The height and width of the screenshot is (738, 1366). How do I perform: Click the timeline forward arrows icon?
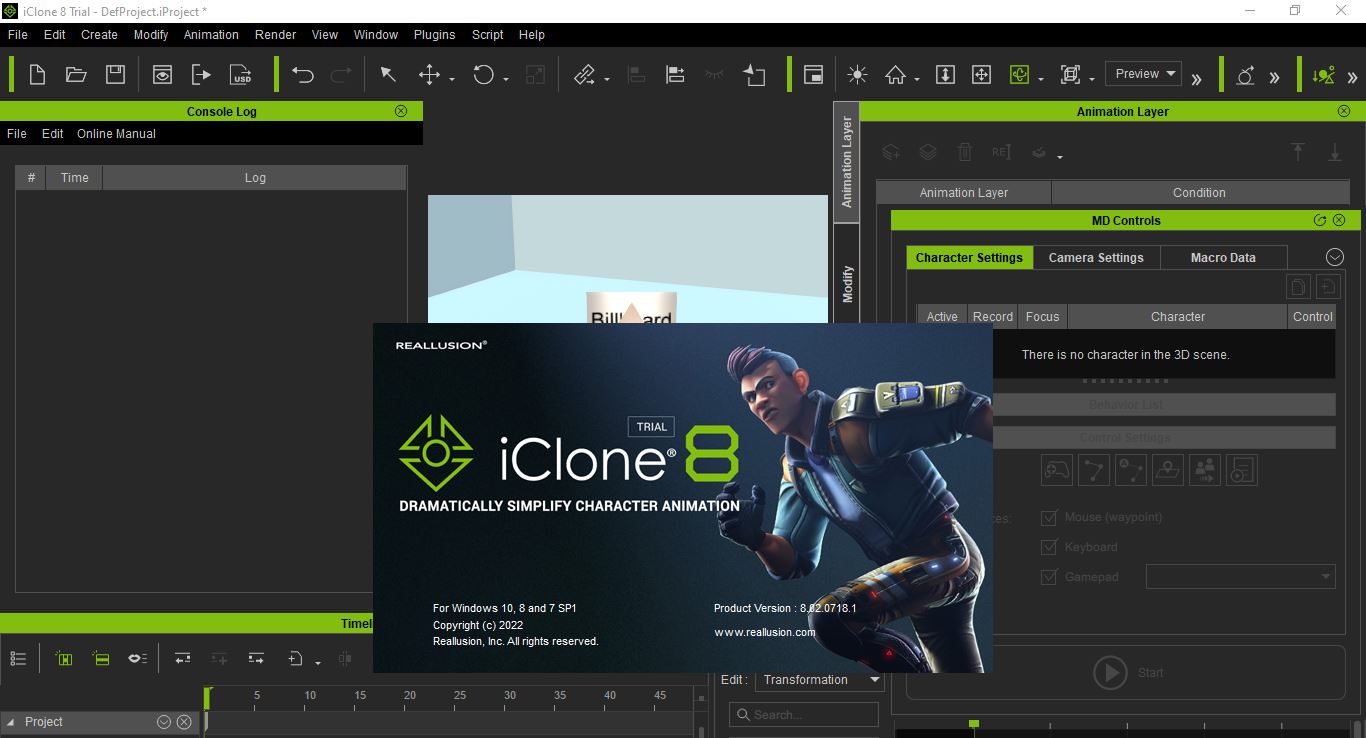(x=256, y=659)
